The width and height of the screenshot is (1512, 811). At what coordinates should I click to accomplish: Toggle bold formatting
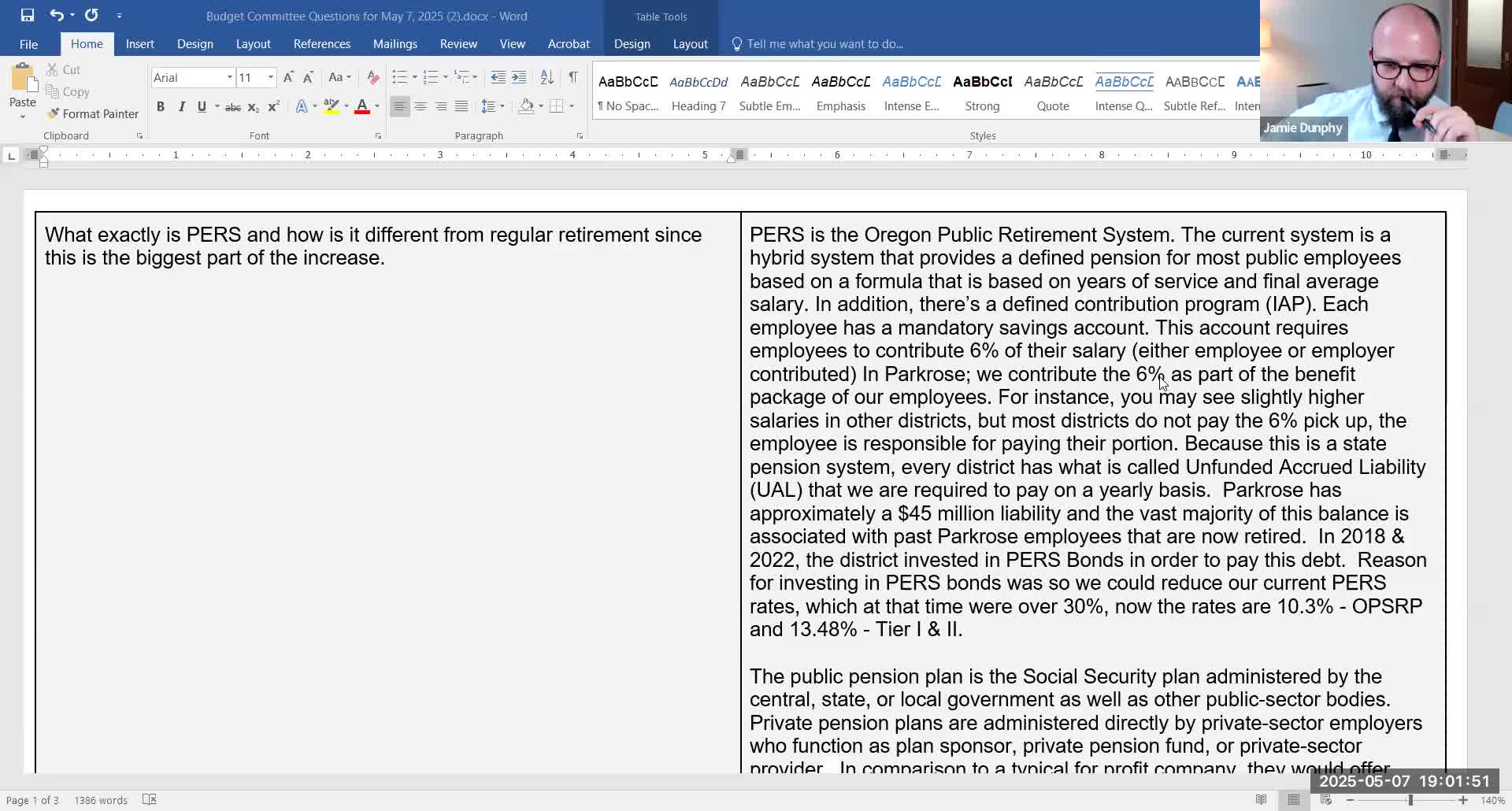coord(161,106)
